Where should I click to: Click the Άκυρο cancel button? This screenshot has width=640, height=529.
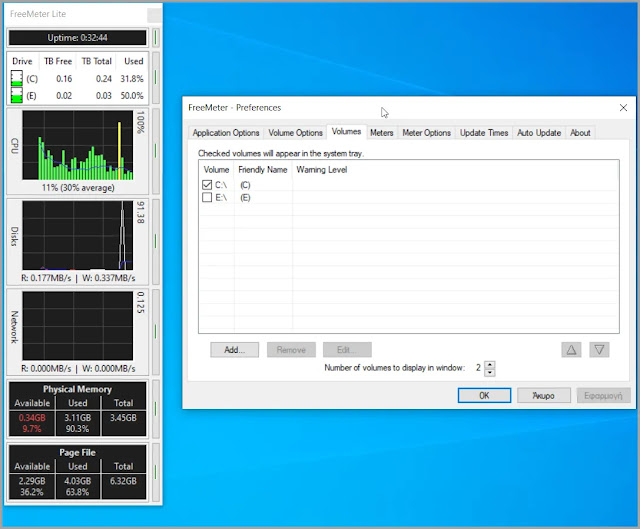click(x=543, y=396)
